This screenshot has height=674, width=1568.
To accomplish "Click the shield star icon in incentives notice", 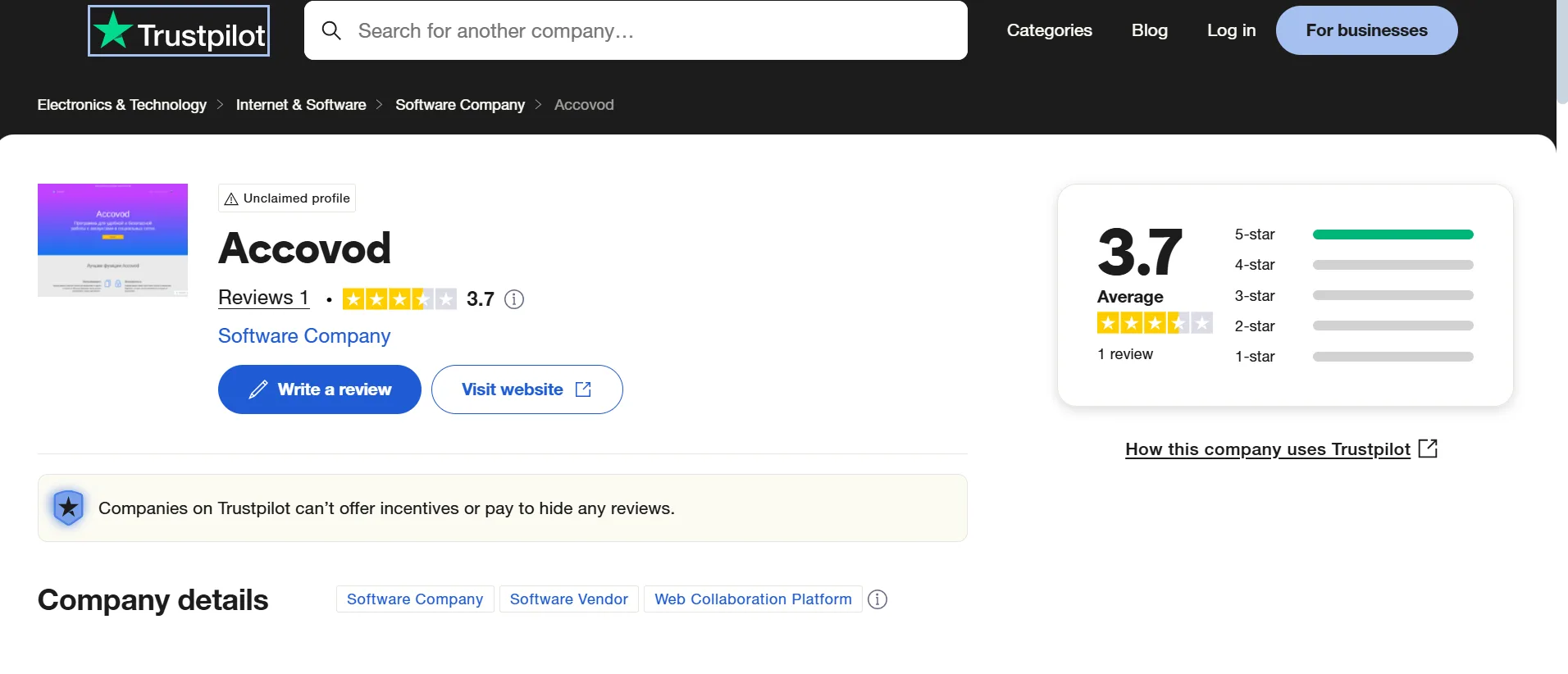I will (69, 508).
